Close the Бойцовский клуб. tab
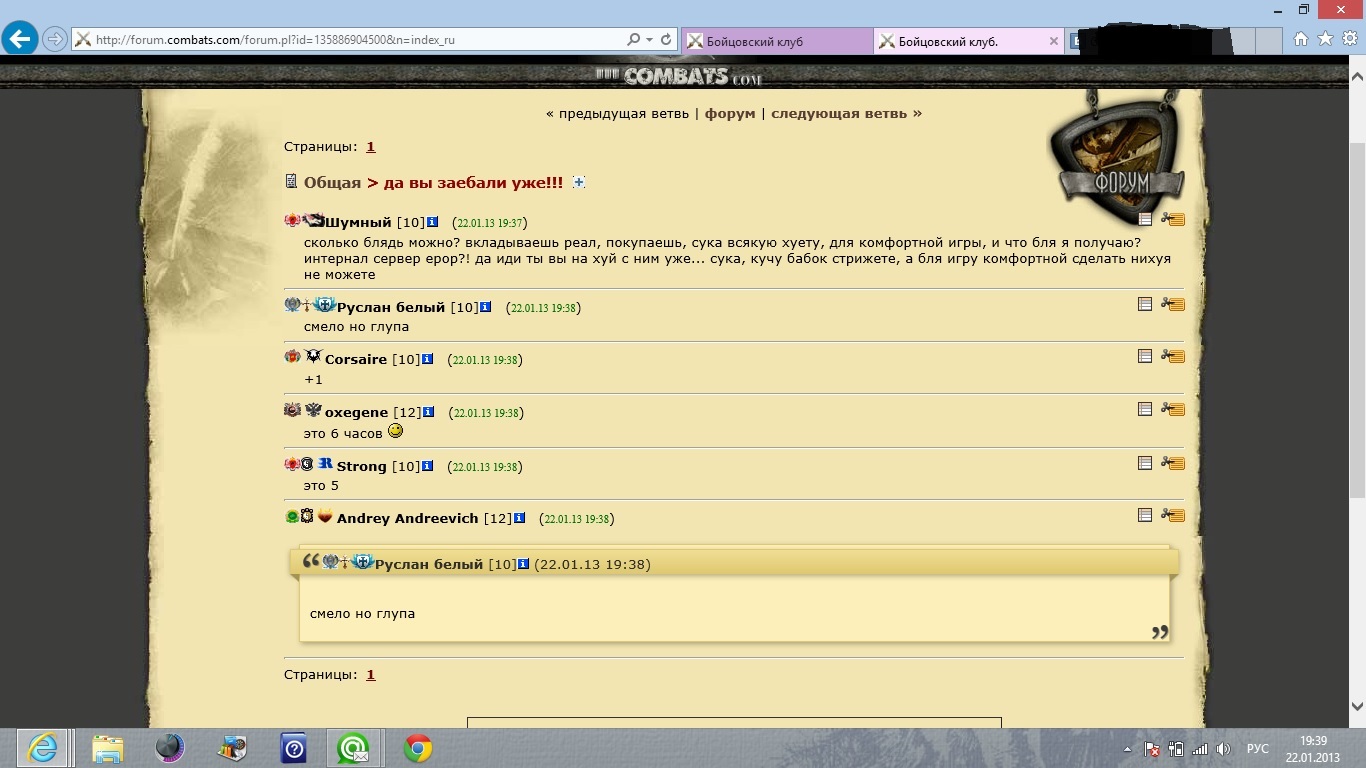Viewport: 1366px width, 768px height. point(1054,41)
